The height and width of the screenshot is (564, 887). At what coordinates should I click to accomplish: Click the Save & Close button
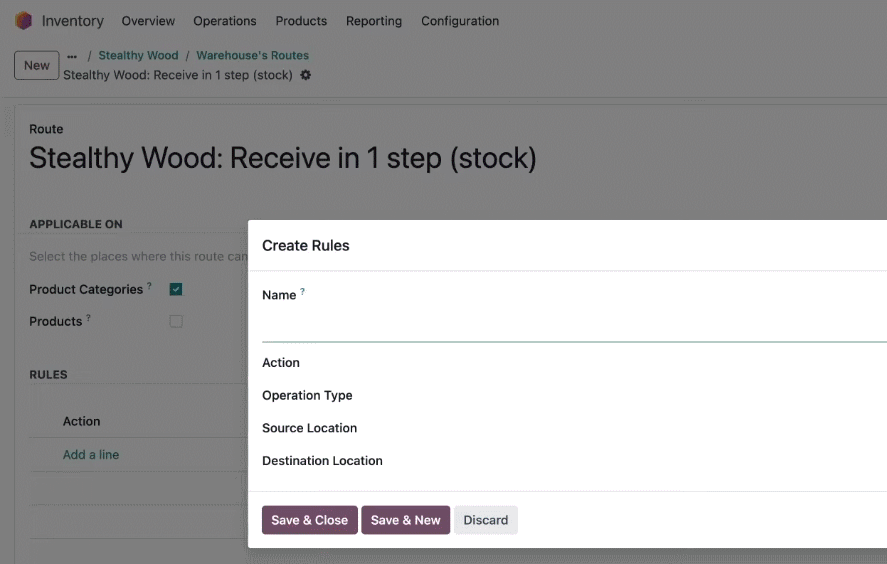point(309,520)
